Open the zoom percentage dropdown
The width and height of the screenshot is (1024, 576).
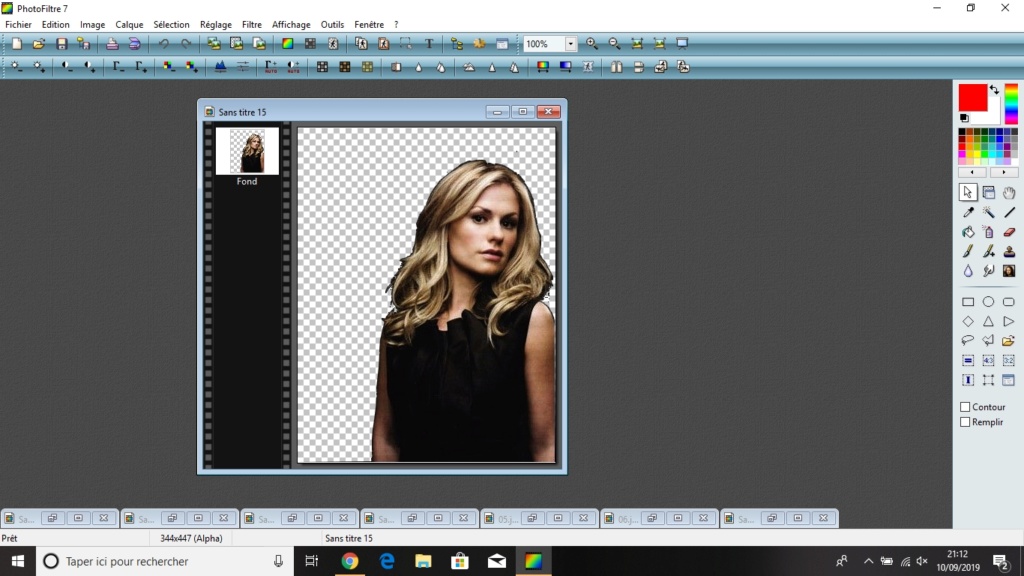[x=570, y=44]
